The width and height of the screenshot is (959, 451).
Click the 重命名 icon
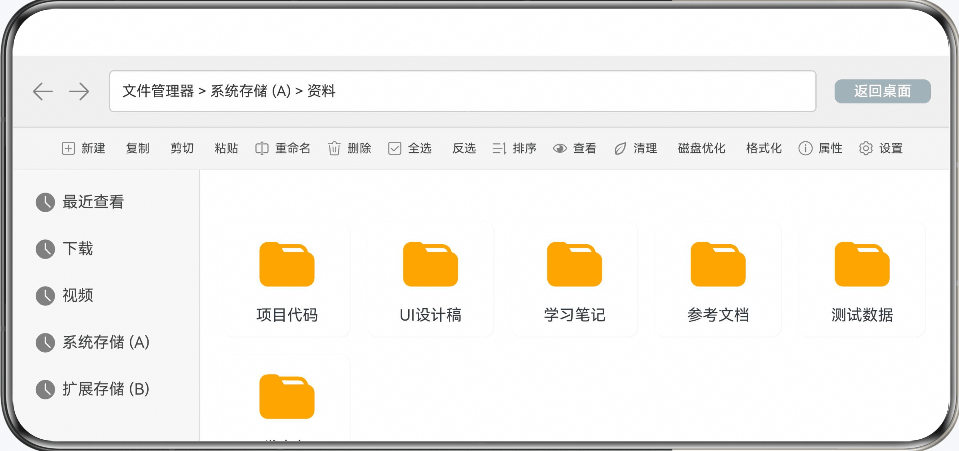point(262,148)
